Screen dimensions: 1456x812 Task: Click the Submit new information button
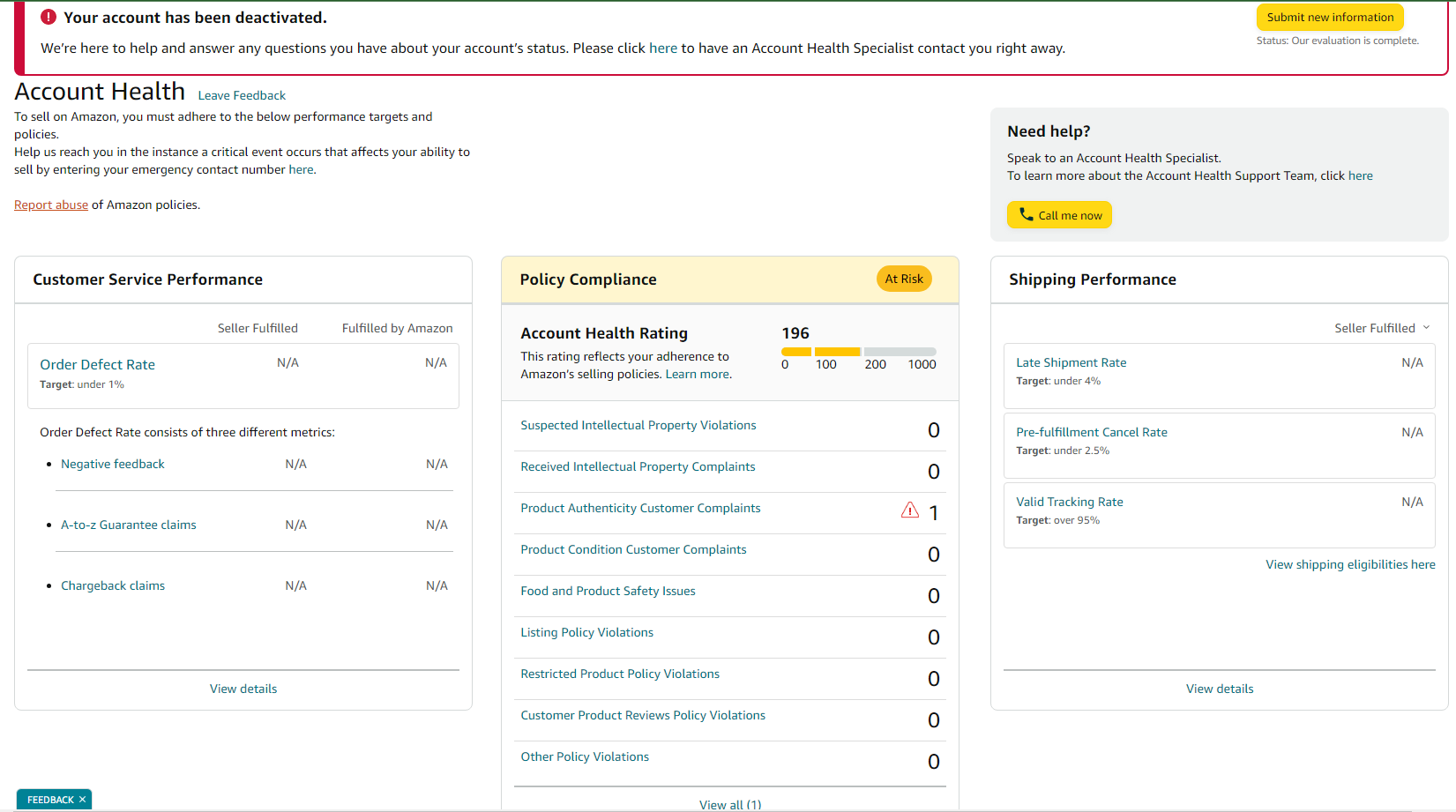point(1330,17)
